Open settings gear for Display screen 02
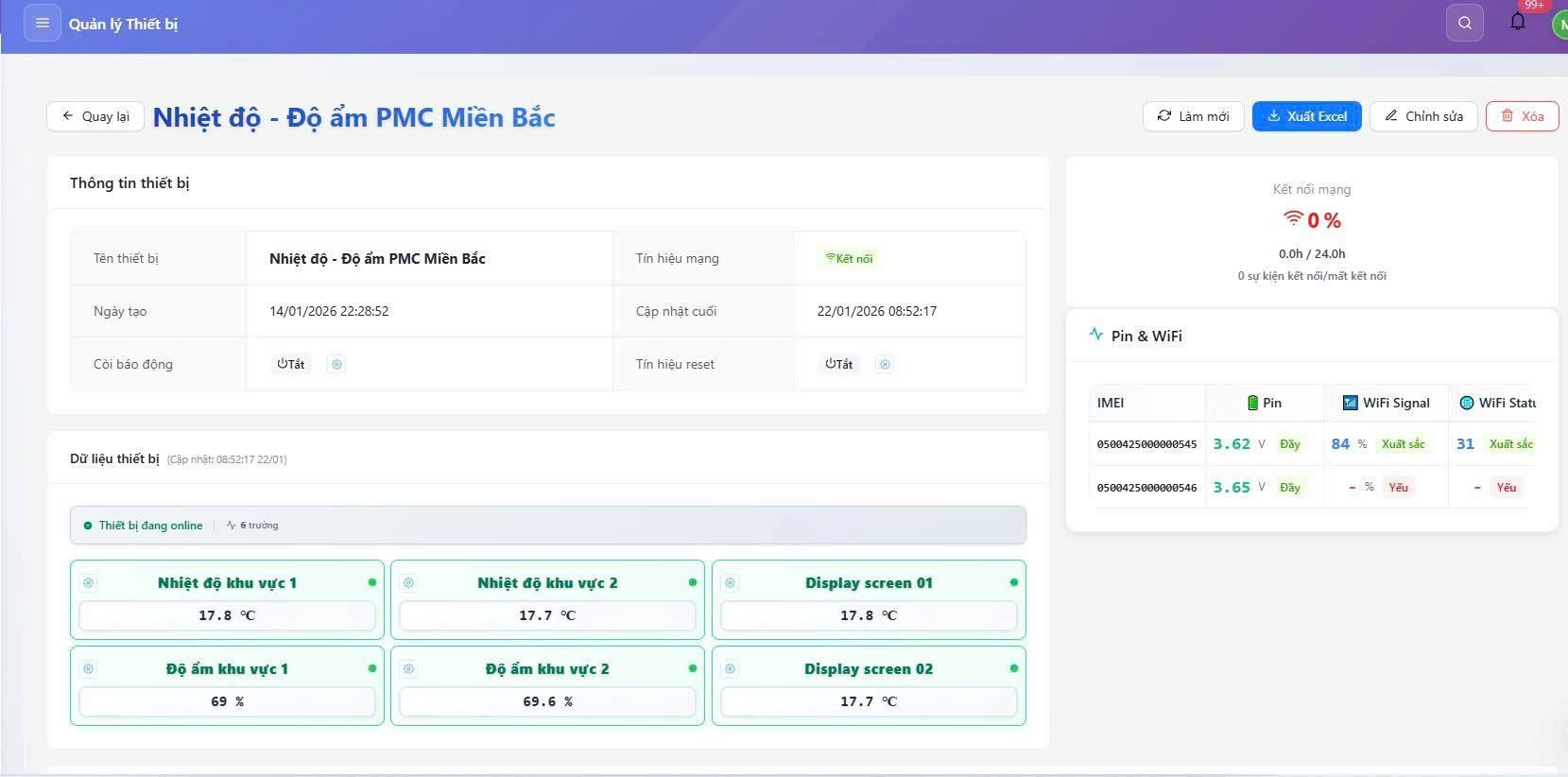The image size is (1568, 777). pyautogui.click(x=731, y=669)
